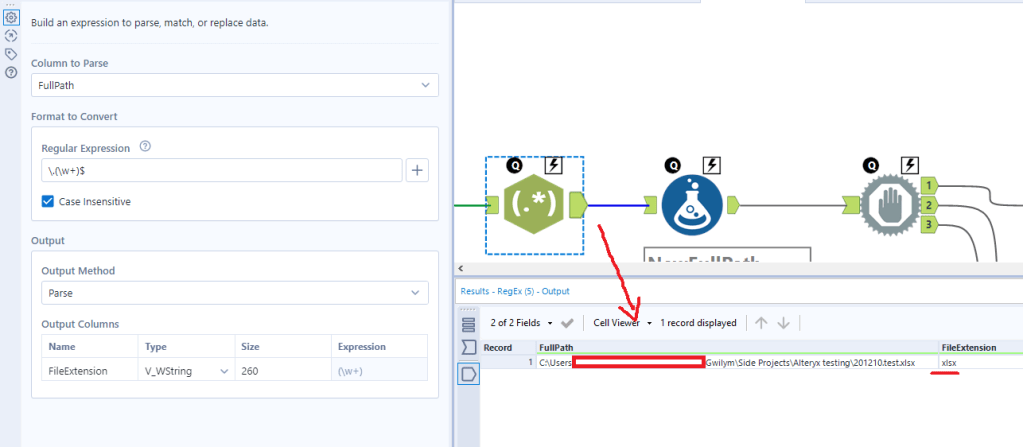This screenshot has width=1023, height=447.
Task: Uncheck the Case Insensitive checkbox
Action: 48,201
